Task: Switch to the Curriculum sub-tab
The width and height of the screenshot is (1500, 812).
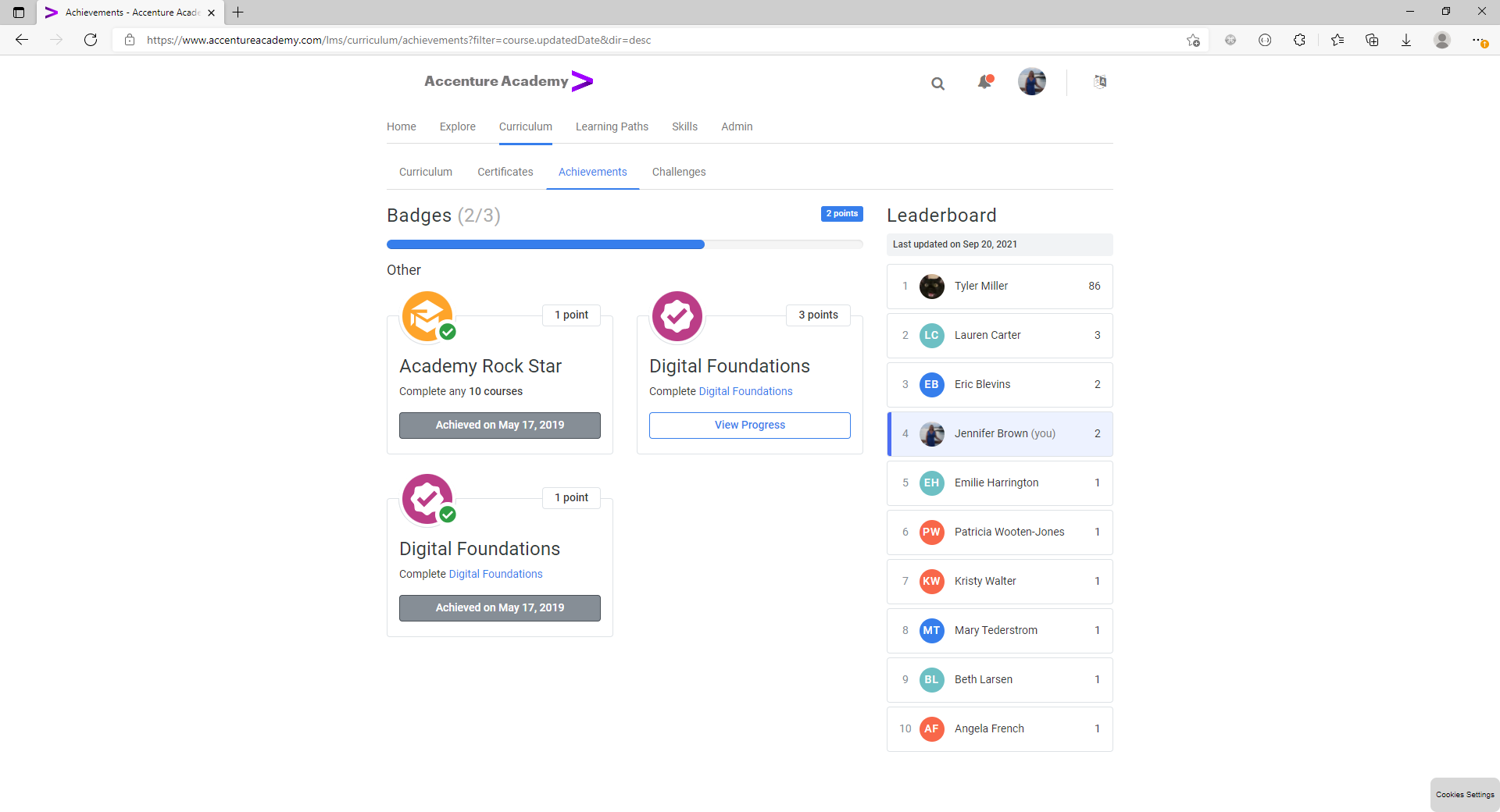Action: [426, 172]
